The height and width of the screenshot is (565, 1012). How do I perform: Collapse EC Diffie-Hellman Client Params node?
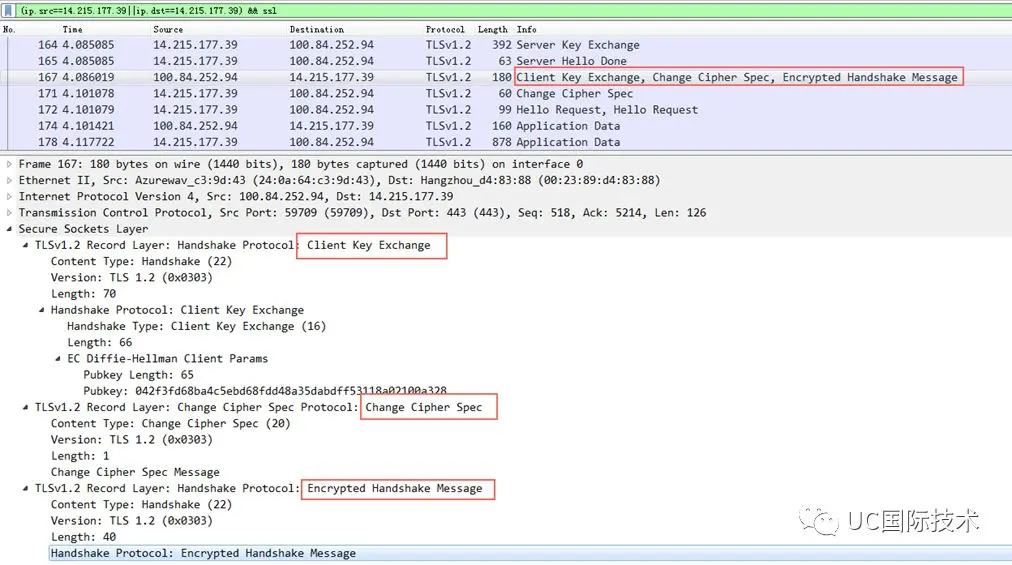click(x=57, y=358)
